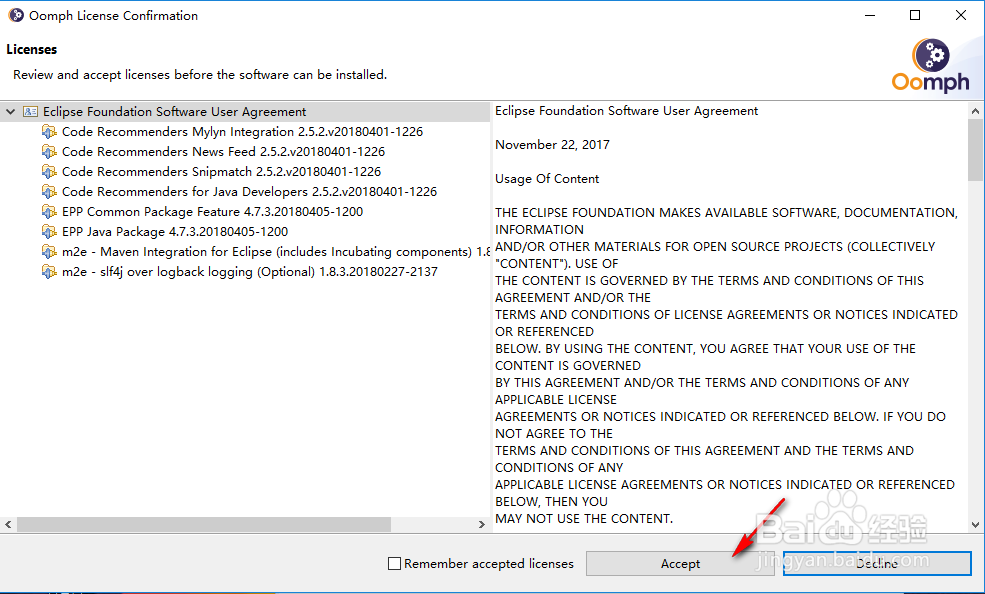Select EPP Java Package 4.7.3 entry
This screenshot has height=594, width=985.
click(175, 232)
